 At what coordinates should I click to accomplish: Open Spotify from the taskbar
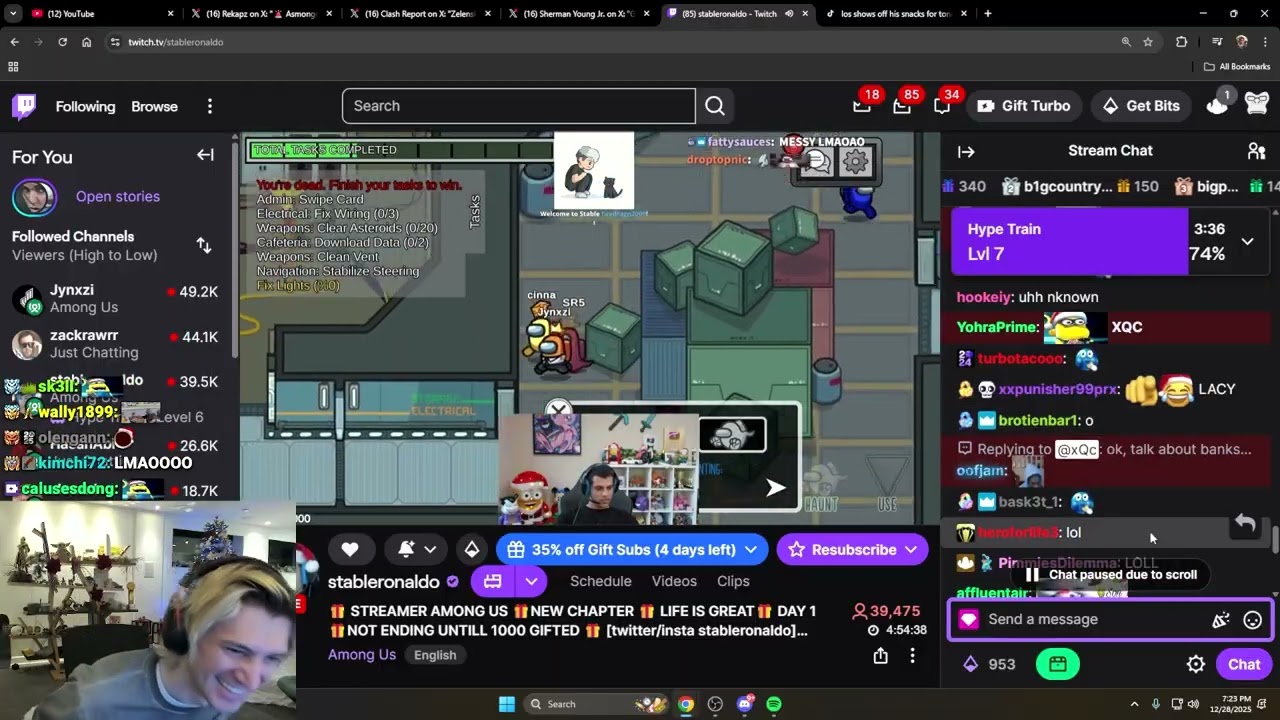click(774, 704)
